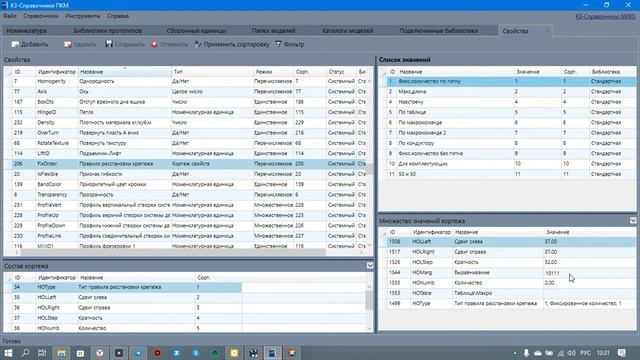
Task: Select the По таблице value row
Action: [507, 112]
